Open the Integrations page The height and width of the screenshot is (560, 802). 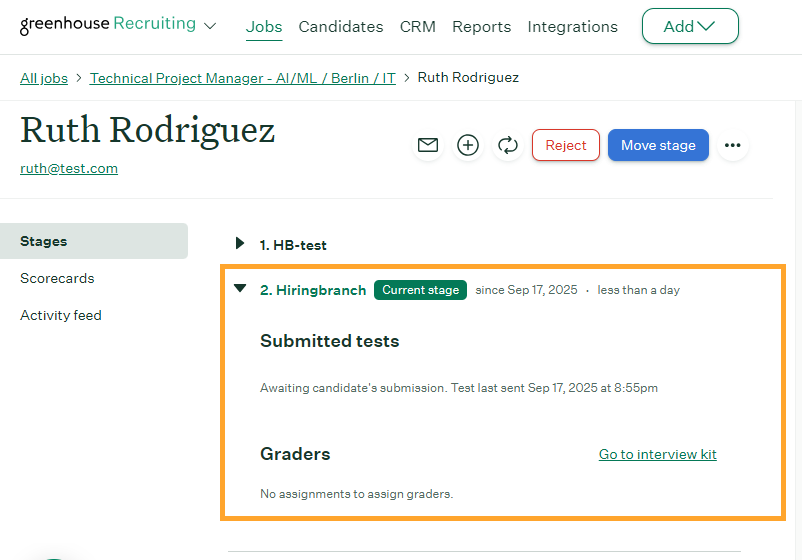(572, 27)
